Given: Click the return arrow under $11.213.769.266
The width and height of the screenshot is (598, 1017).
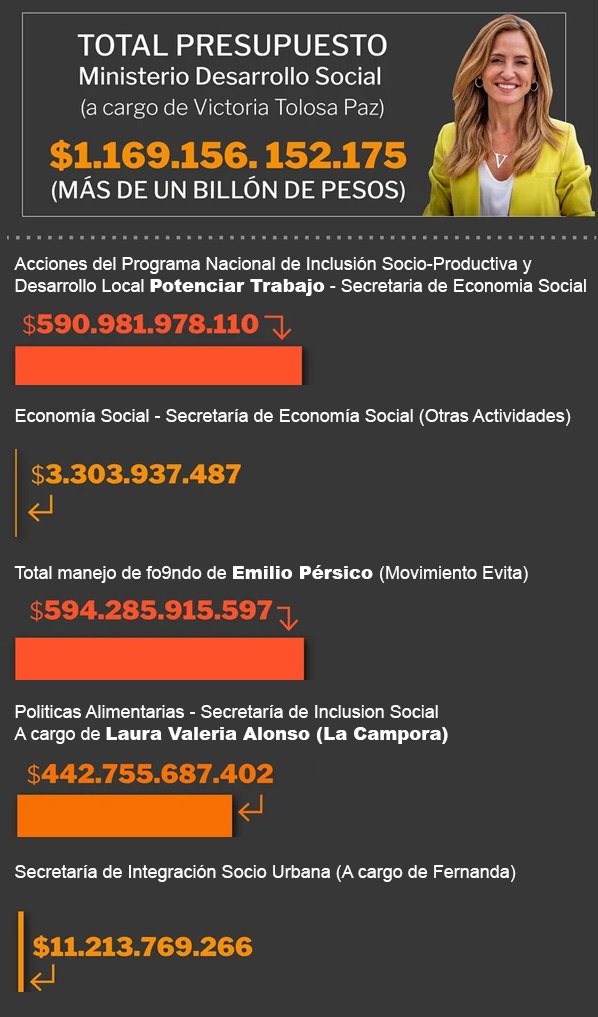Looking at the screenshot, I should coord(43,977).
